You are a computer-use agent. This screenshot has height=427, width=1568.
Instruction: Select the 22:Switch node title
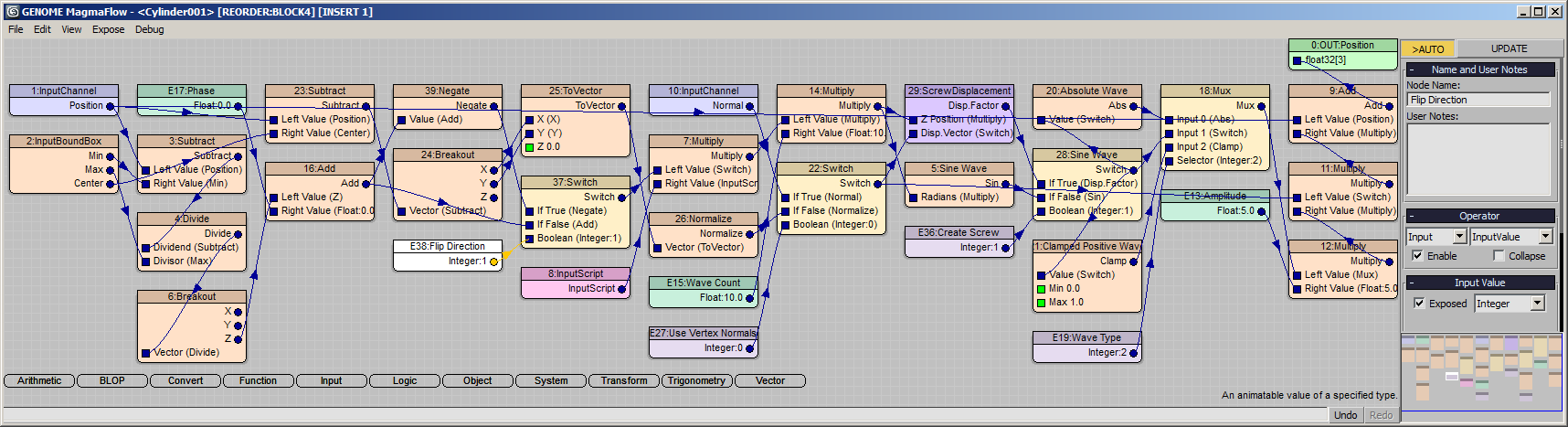[x=832, y=168]
